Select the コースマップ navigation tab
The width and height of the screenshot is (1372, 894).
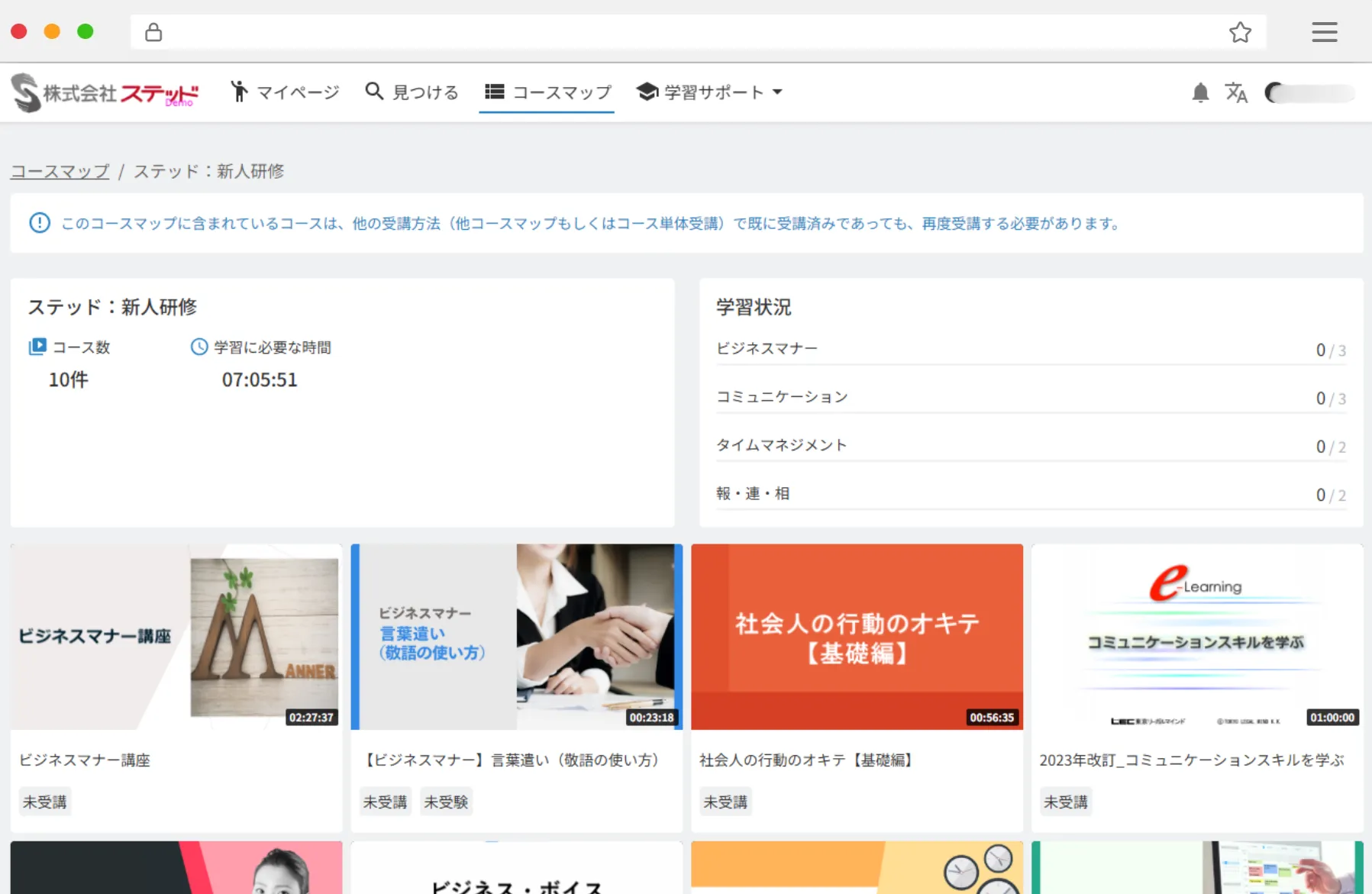click(x=547, y=92)
